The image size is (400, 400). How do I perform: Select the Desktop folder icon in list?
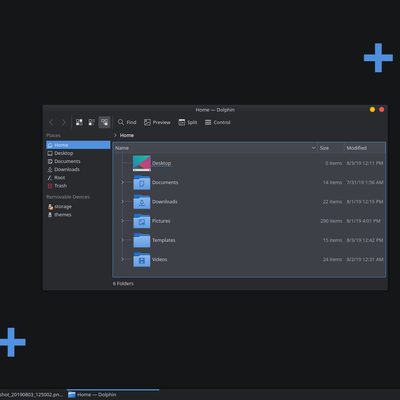(142, 163)
